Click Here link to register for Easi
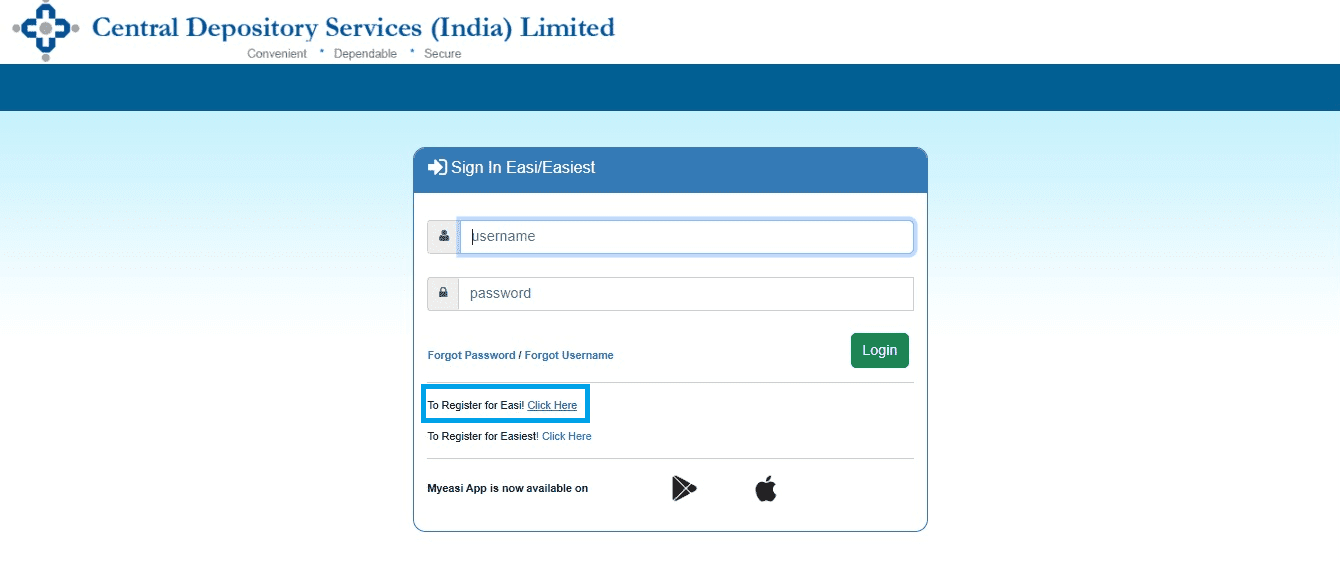This screenshot has width=1340, height=563. click(552, 405)
